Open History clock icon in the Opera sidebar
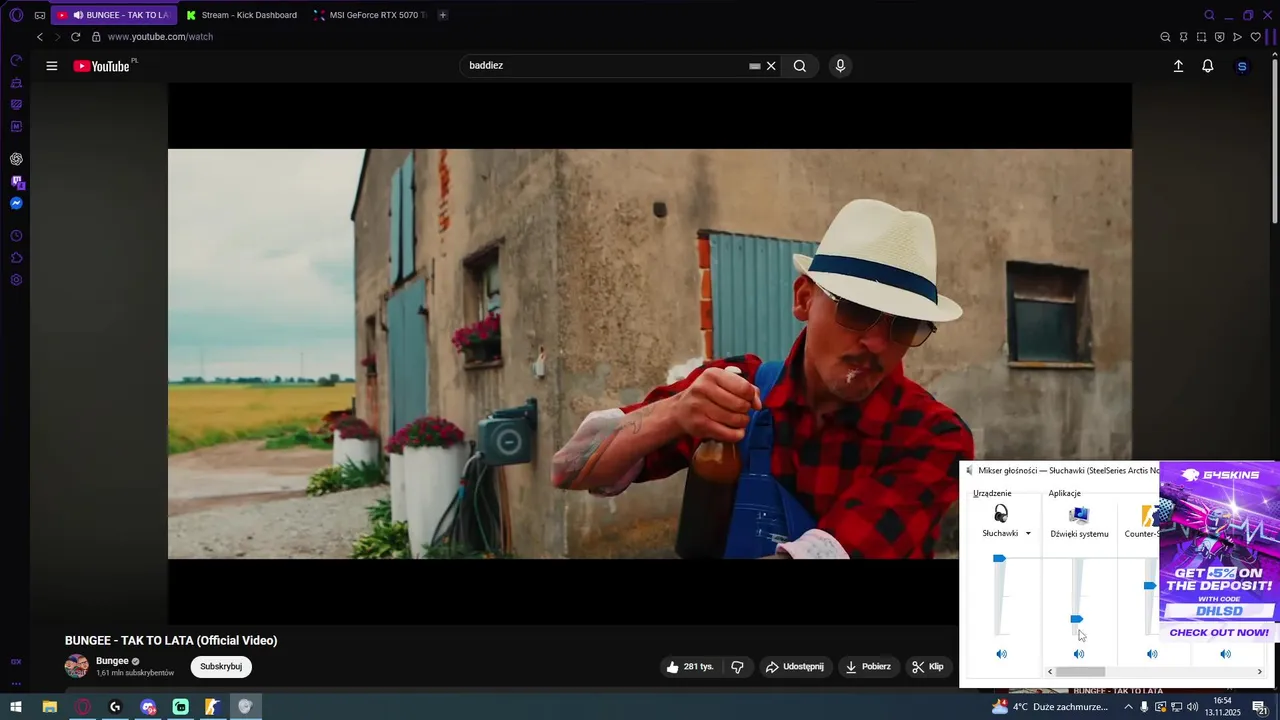The image size is (1280, 720). tap(16, 236)
